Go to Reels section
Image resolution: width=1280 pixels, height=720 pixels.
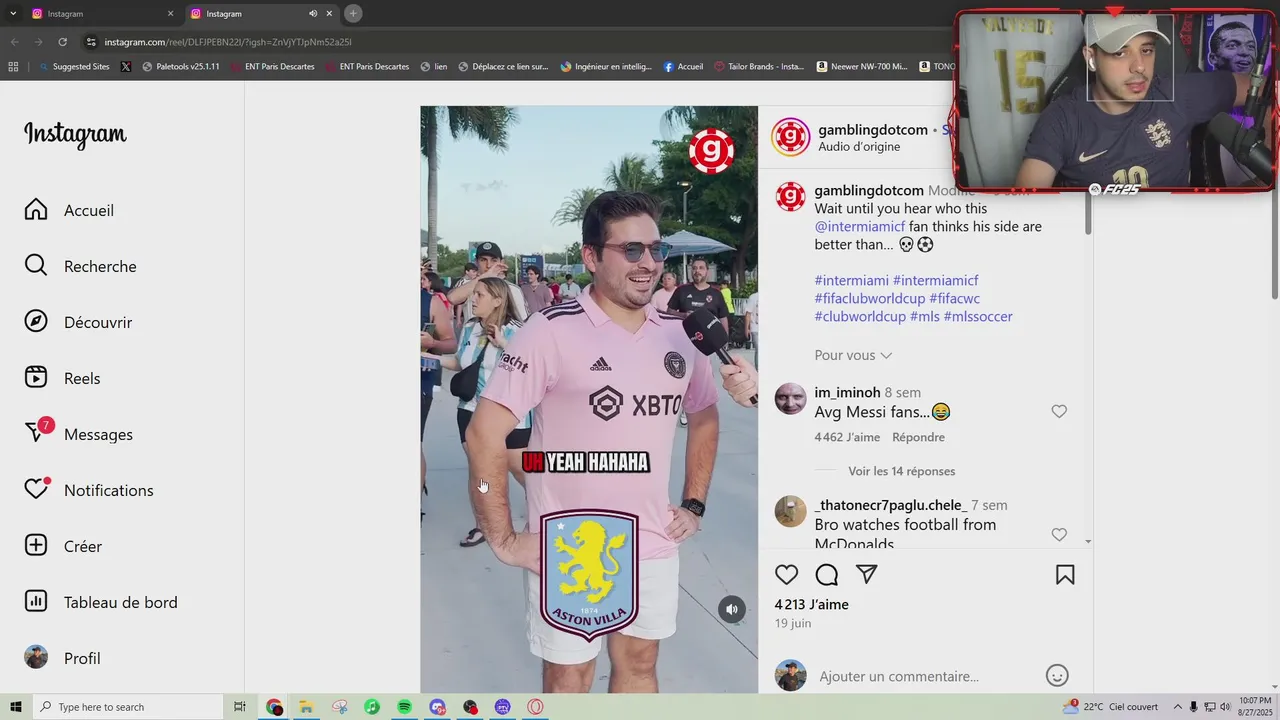coord(62,378)
